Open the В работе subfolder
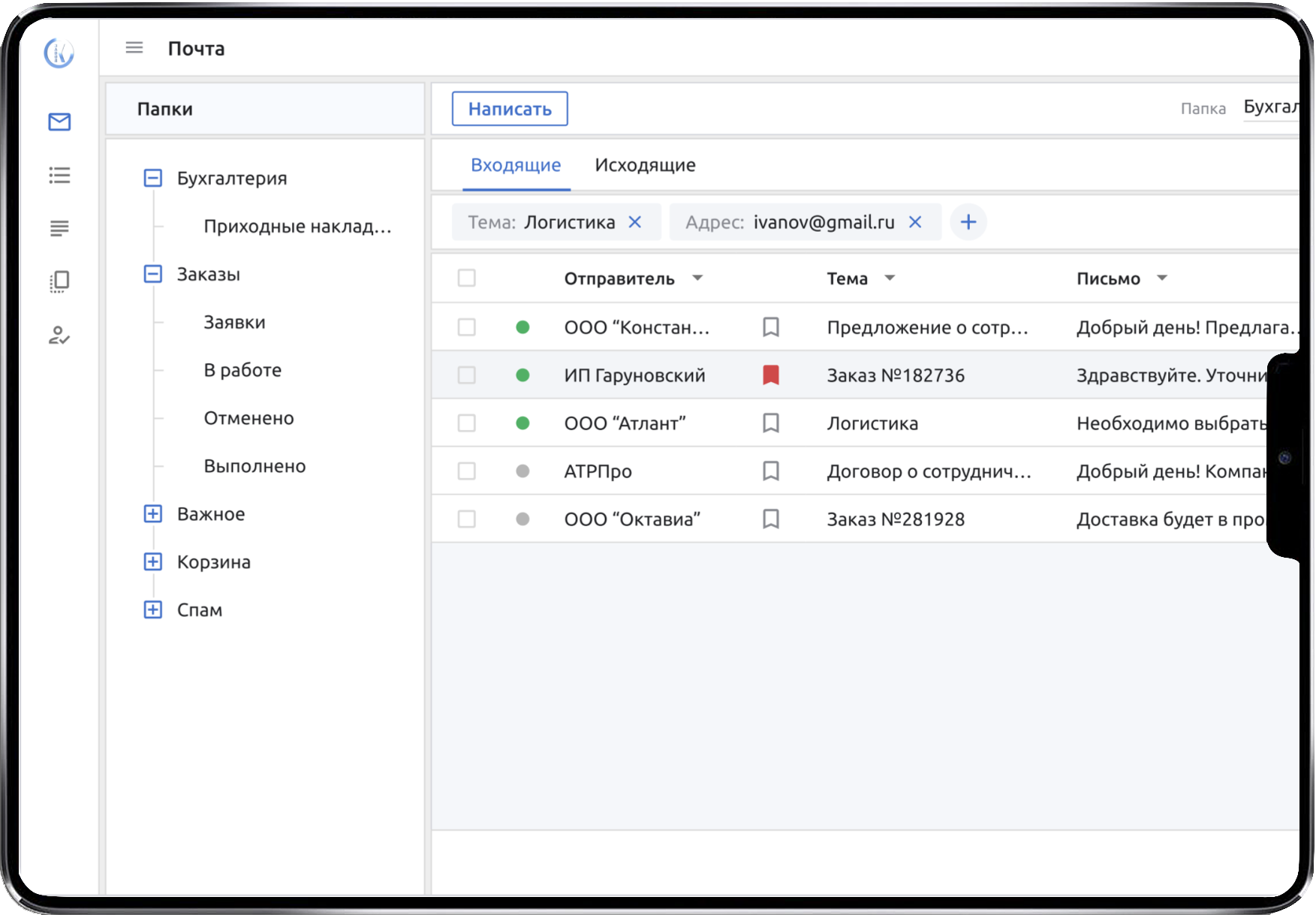Viewport: 1316px width, 915px height. tap(242, 370)
